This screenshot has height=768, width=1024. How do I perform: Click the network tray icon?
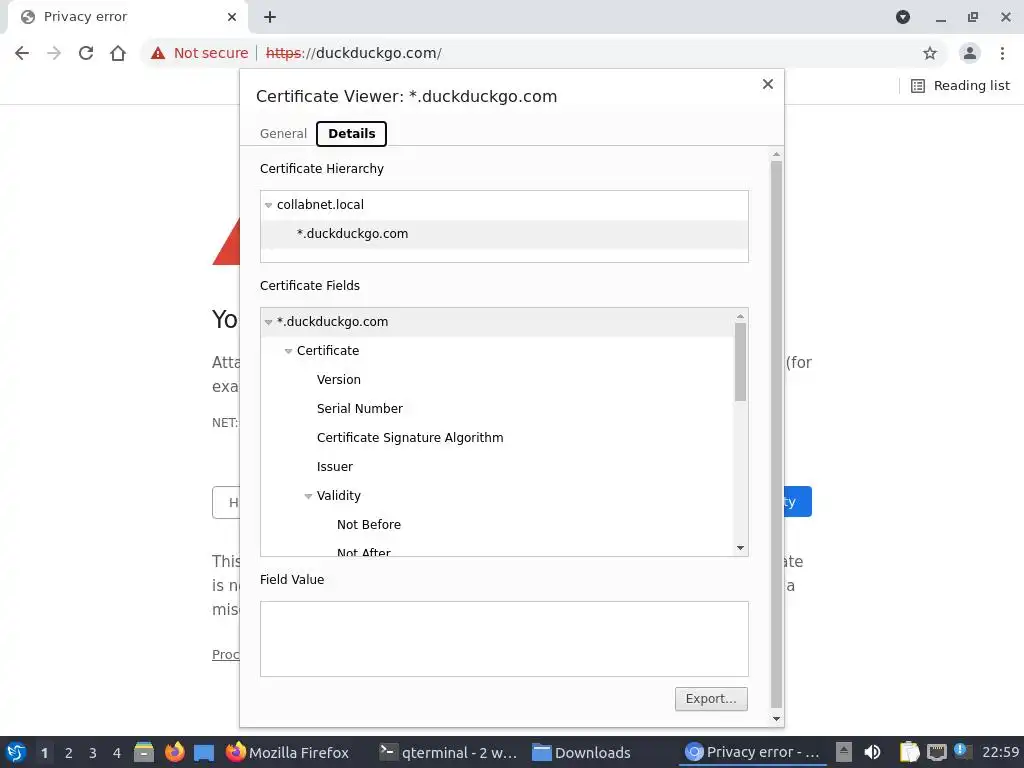pos(936,752)
